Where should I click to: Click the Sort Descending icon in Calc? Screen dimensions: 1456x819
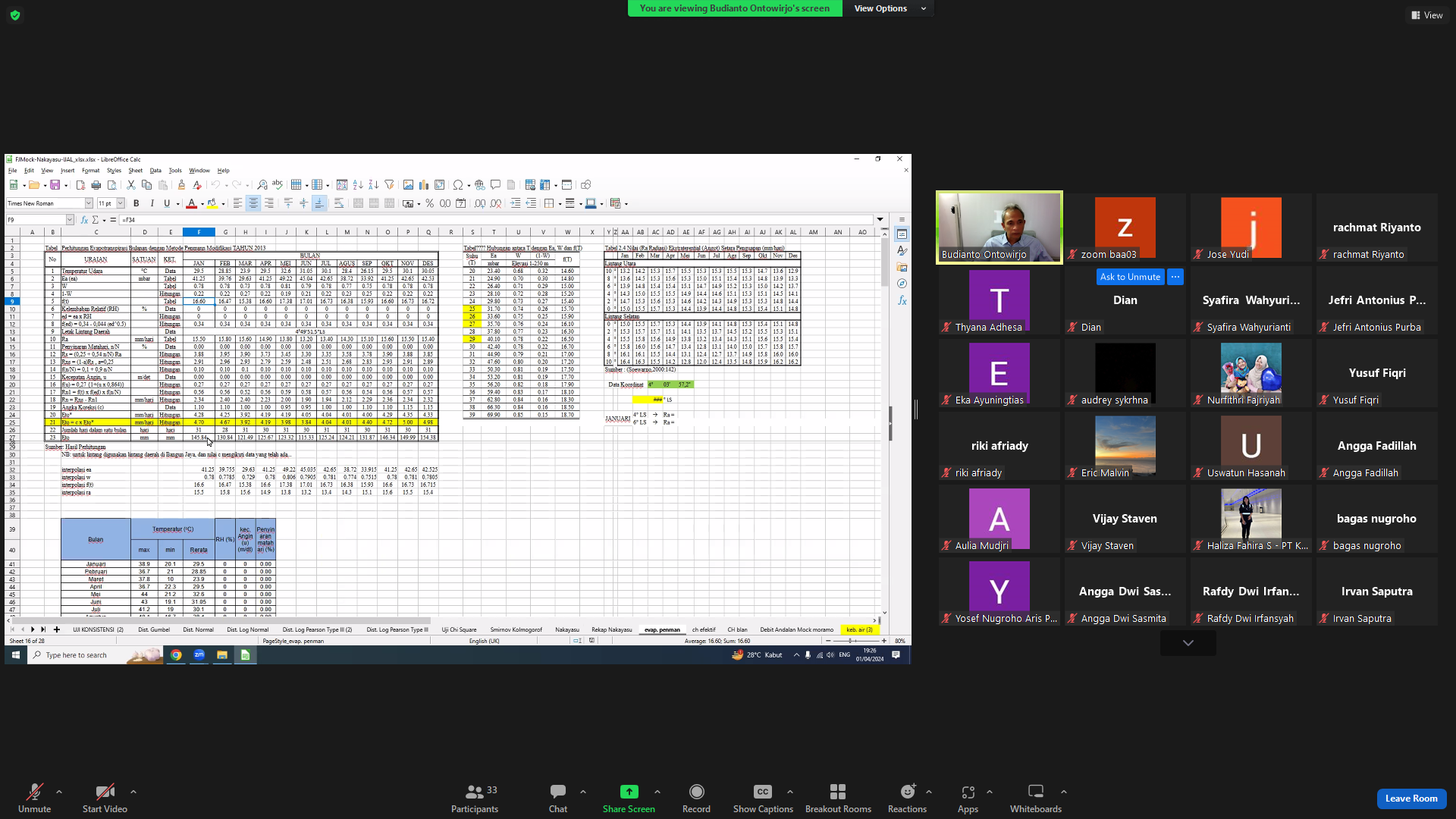[x=373, y=185]
